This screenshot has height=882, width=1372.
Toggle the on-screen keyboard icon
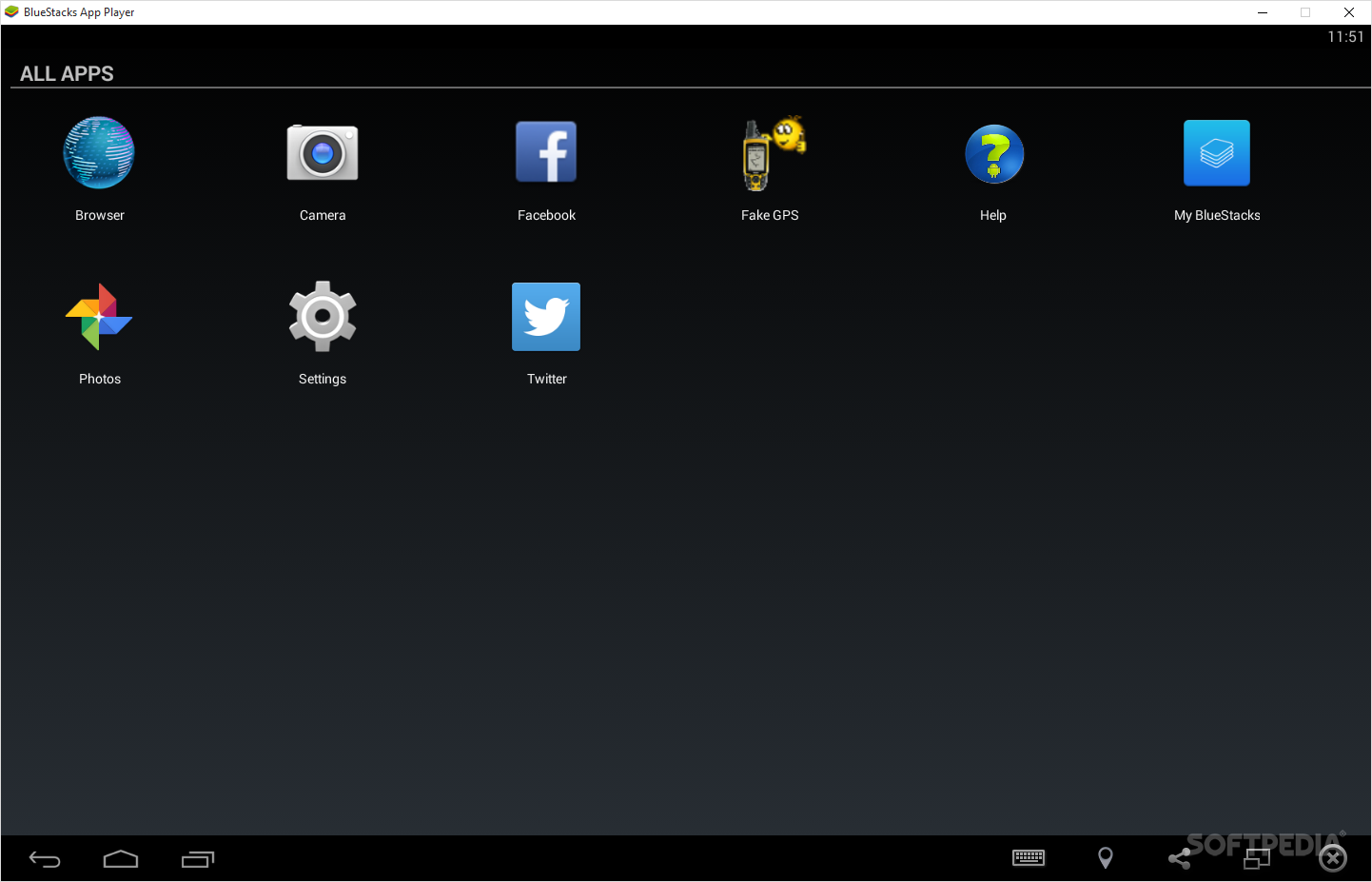[1029, 858]
